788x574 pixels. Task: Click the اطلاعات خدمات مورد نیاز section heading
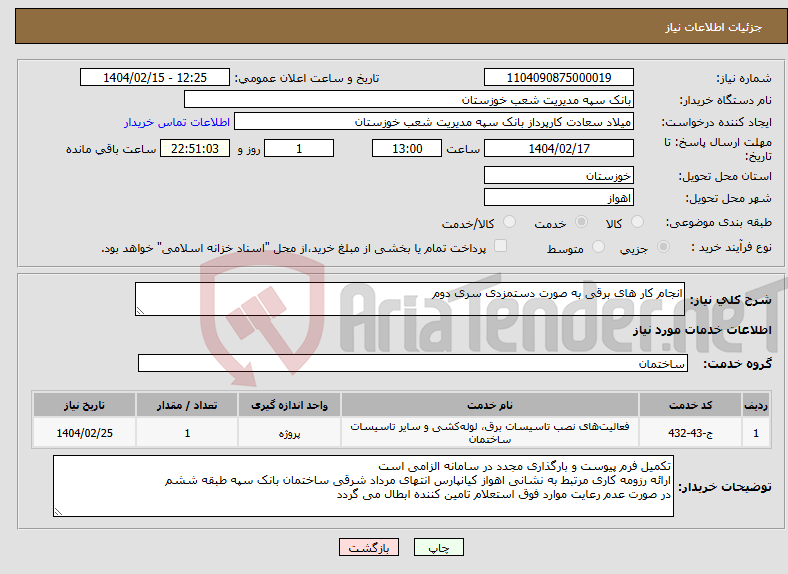(702, 330)
